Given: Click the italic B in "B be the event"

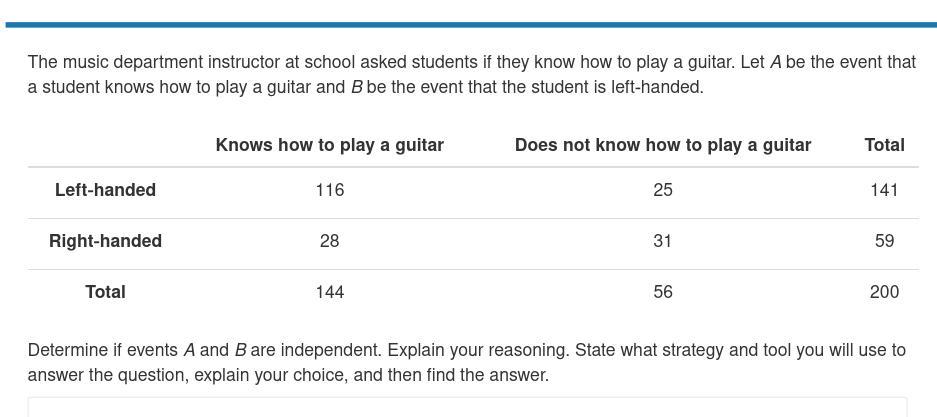Looking at the screenshot, I should coord(357,87).
